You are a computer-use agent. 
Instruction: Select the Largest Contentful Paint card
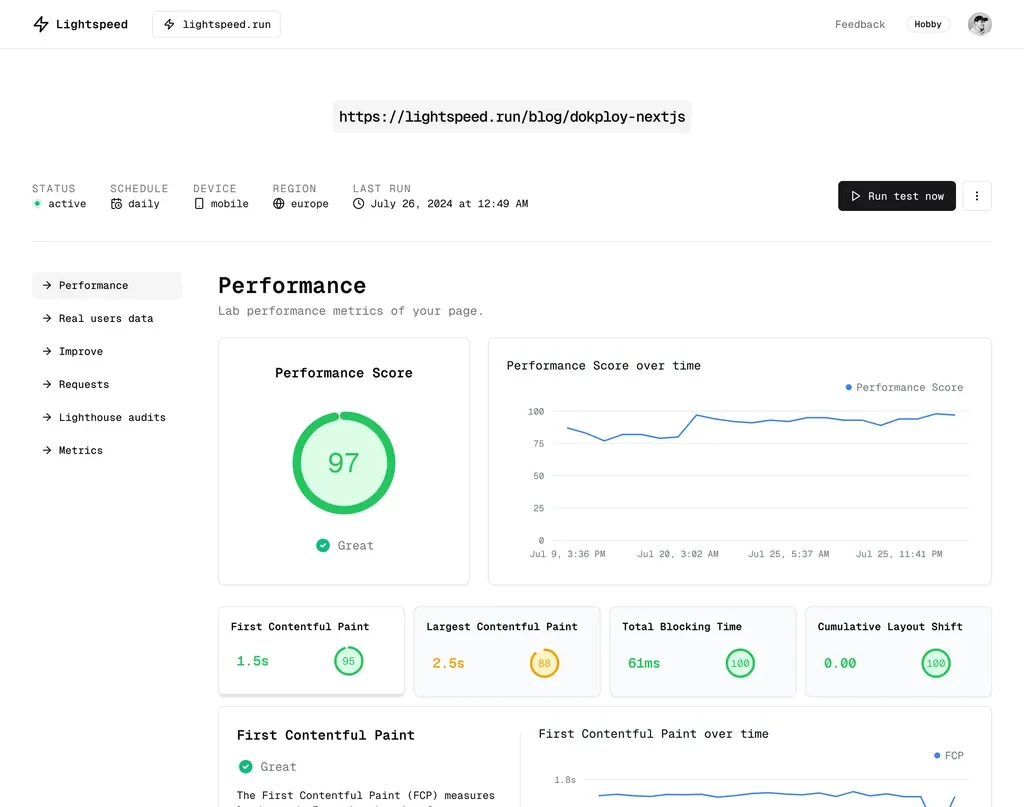point(506,651)
